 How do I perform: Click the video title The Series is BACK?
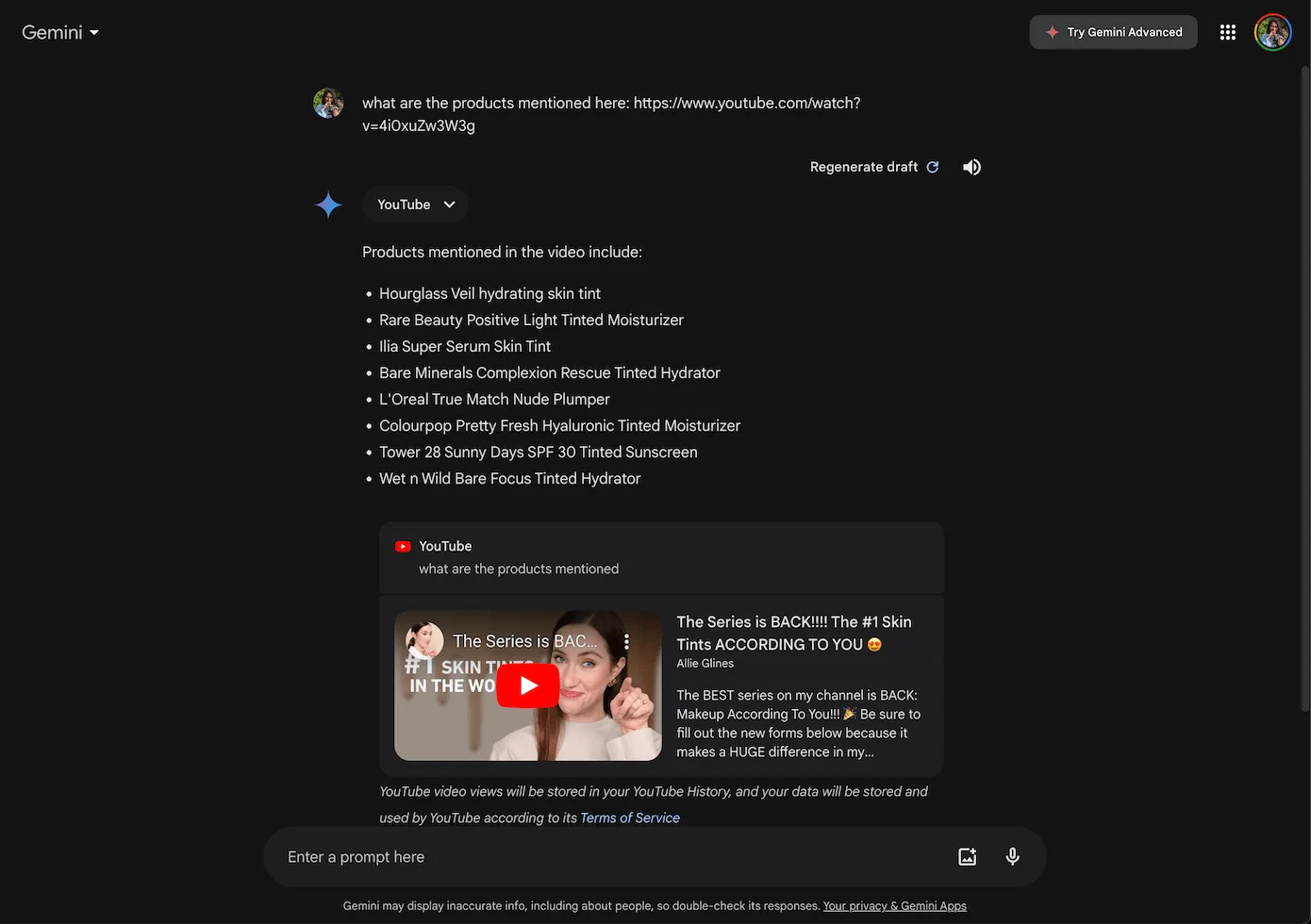point(793,633)
